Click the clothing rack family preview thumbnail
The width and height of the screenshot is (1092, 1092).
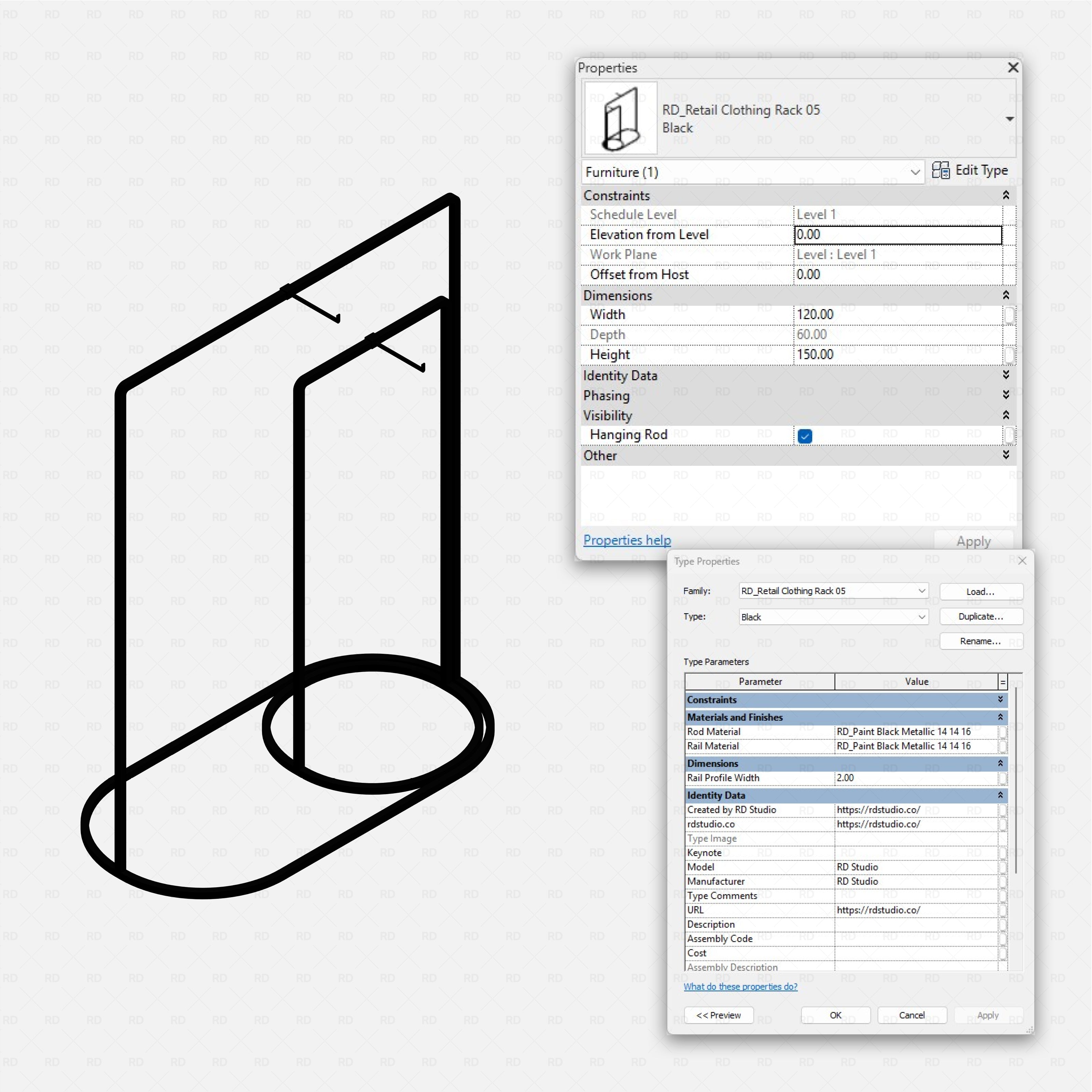point(621,118)
